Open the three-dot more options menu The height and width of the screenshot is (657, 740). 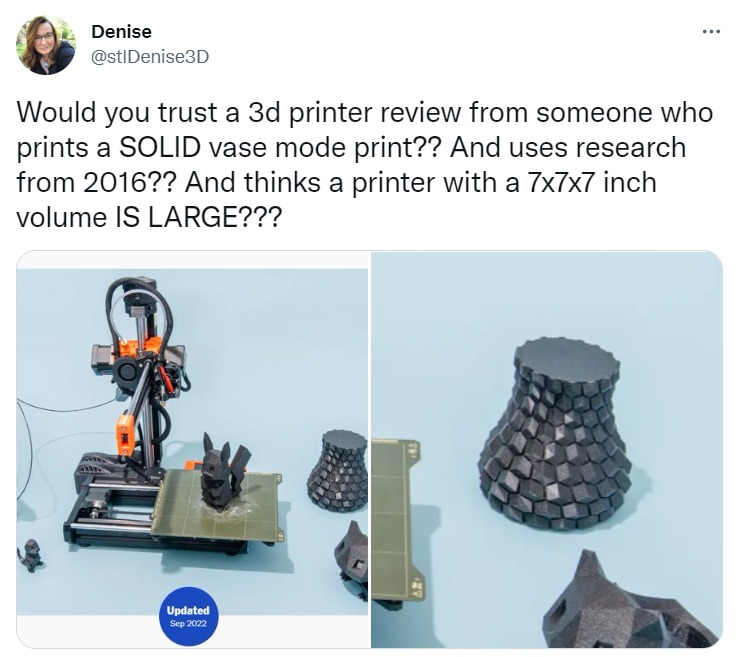tap(711, 32)
